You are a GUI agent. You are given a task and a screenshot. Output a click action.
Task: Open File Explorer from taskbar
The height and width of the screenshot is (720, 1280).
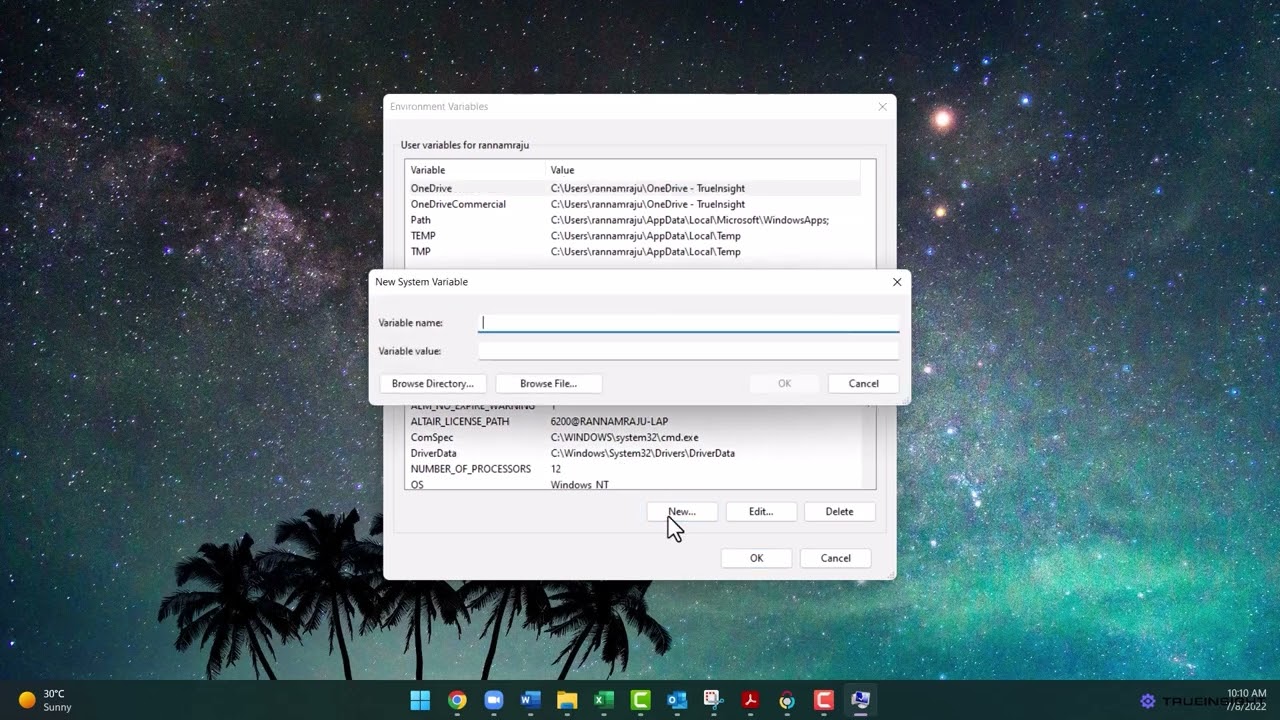coord(567,700)
